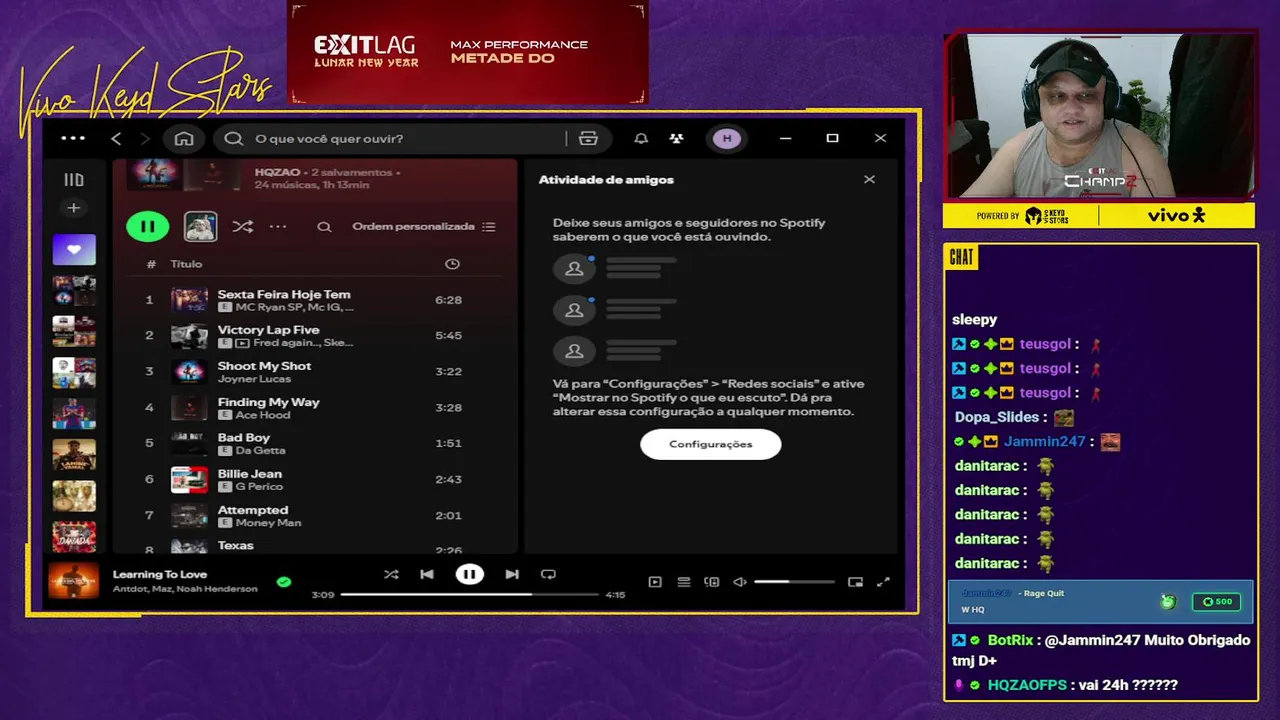Toggle shuffle in the playlist header
Viewport: 1280px width, 720px height.
click(242, 226)
